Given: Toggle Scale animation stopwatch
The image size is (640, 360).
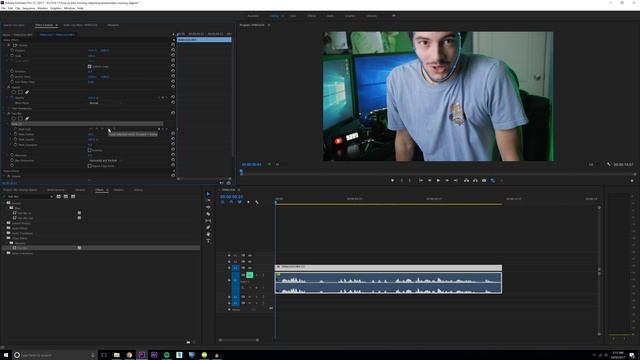Looking at the screenshot, I should (x=12, y=56).
